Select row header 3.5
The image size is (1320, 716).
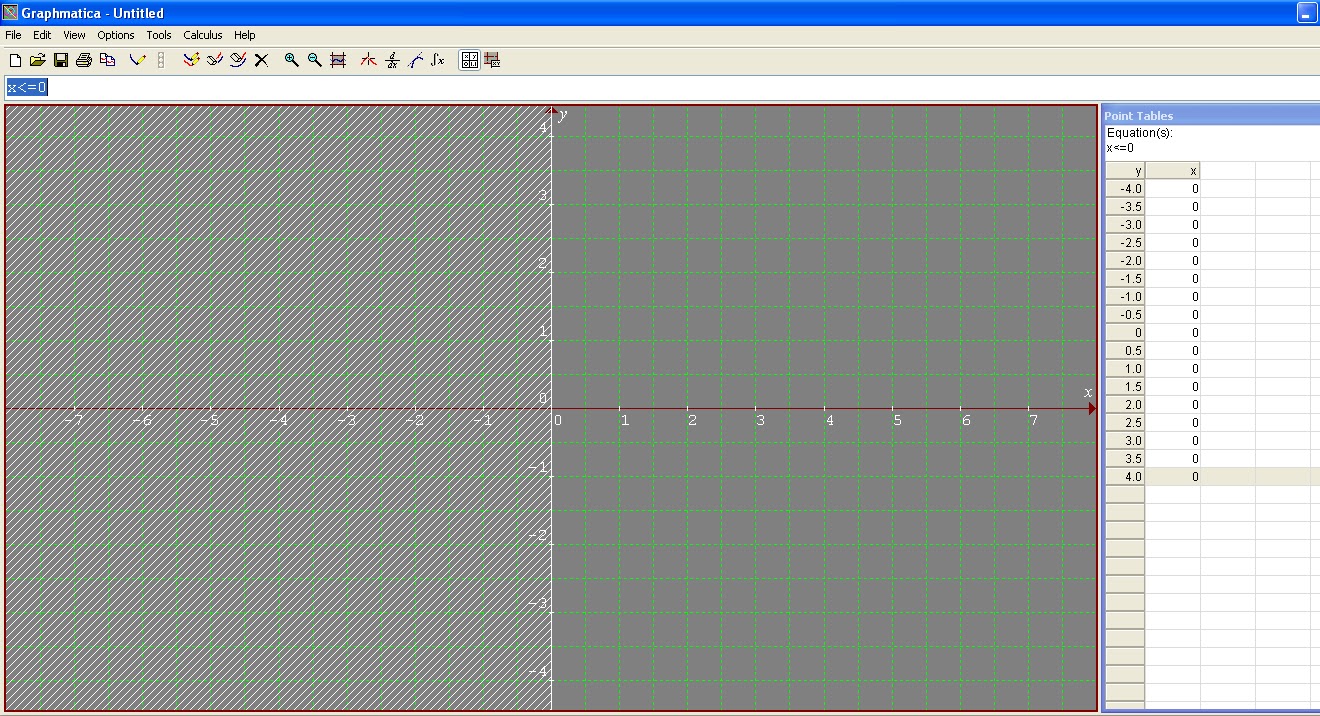tap(1125, 459)
